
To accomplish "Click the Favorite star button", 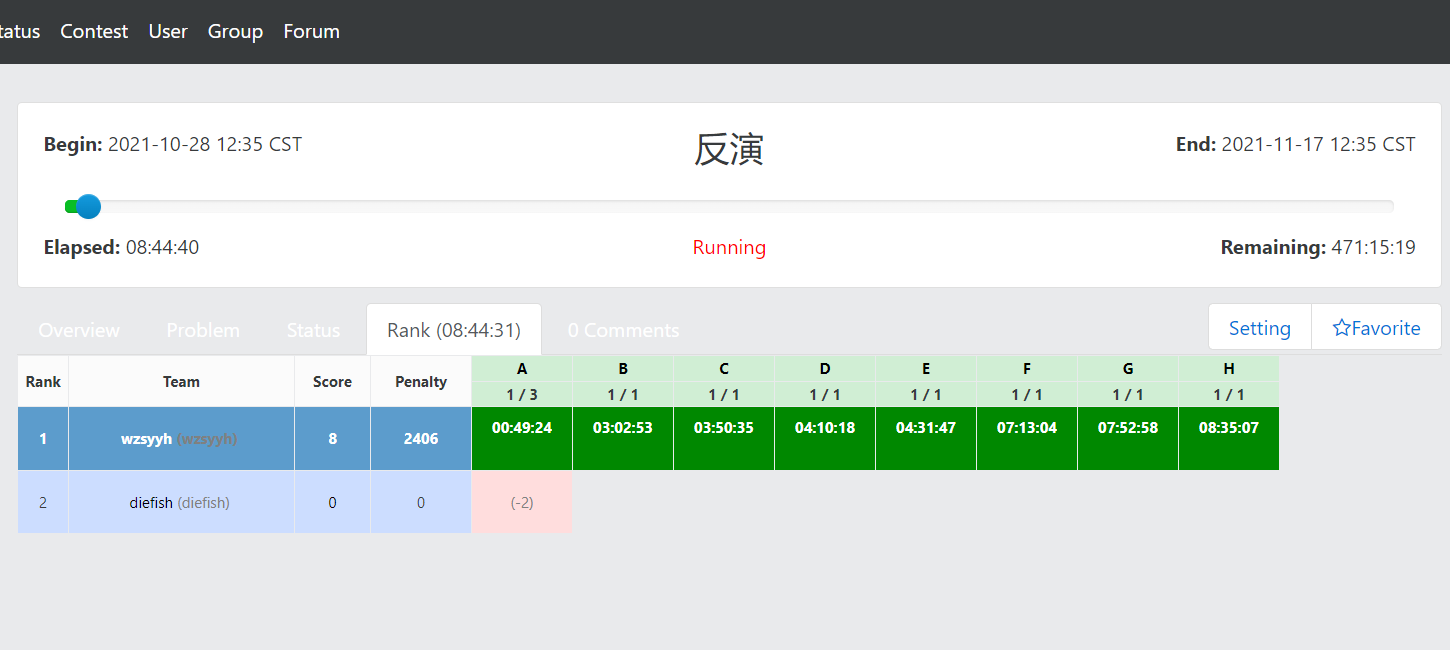I will coord(1376,328).
